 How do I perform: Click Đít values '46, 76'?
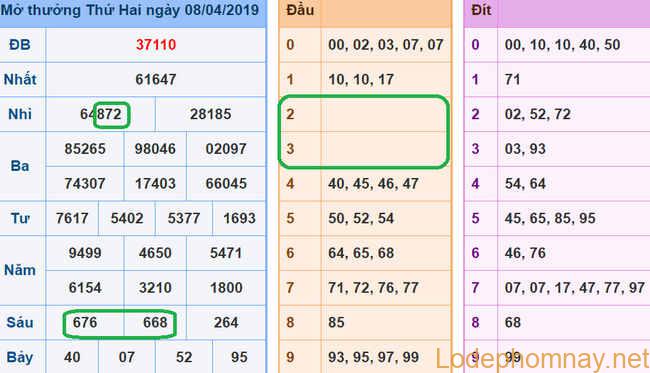525,253
